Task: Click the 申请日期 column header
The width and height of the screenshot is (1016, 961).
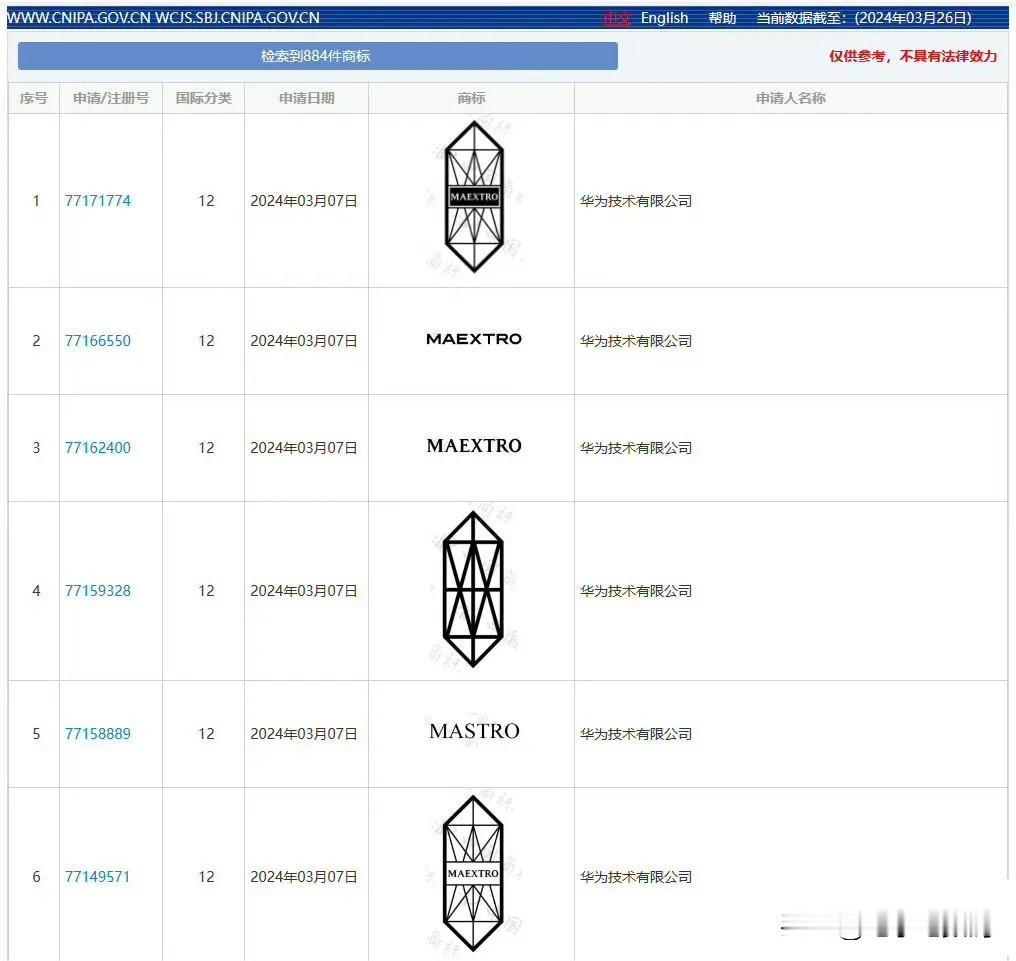Action: pyautogui.click(x=306, y=98)
